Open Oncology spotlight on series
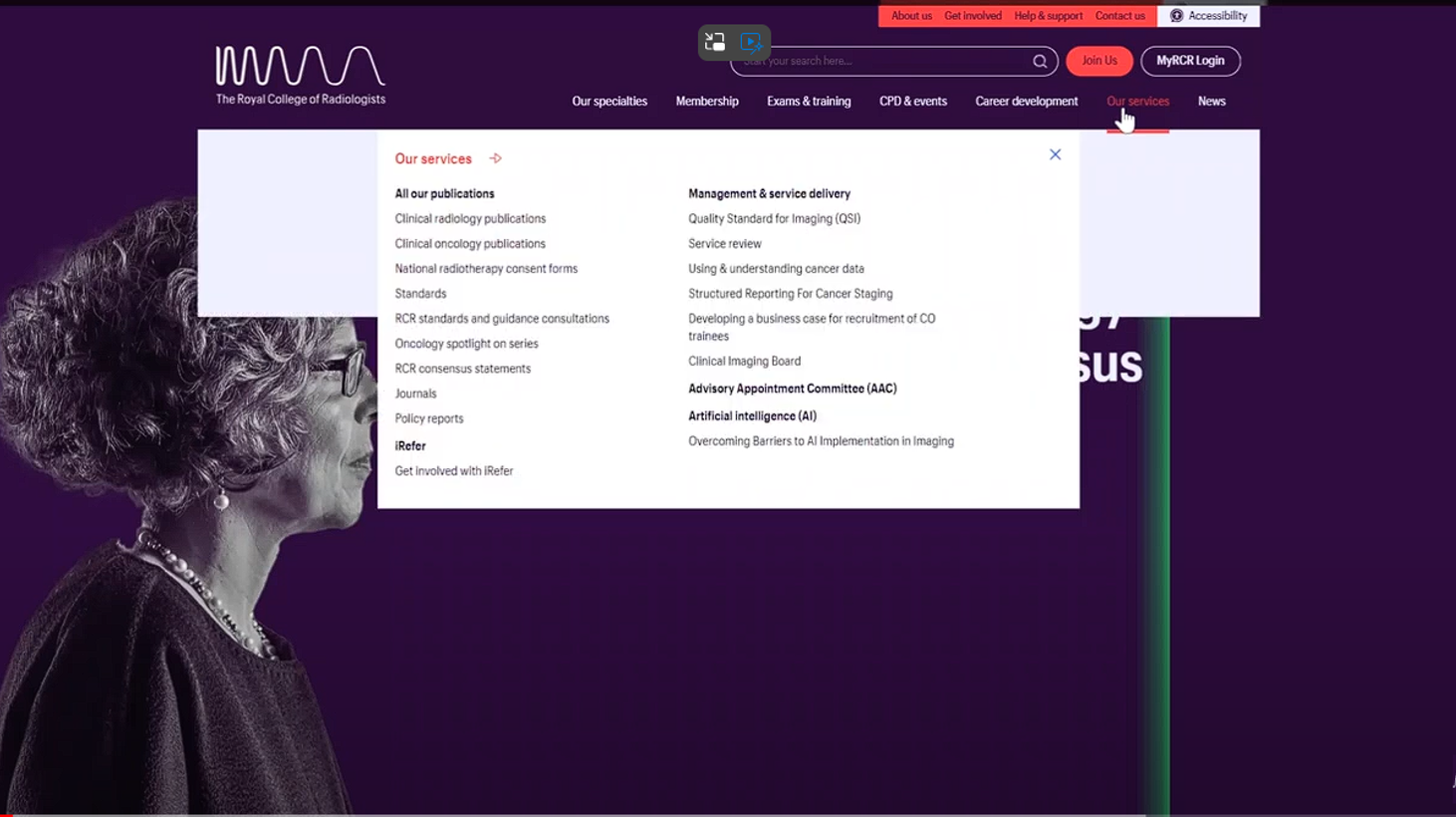 (466, 344)
